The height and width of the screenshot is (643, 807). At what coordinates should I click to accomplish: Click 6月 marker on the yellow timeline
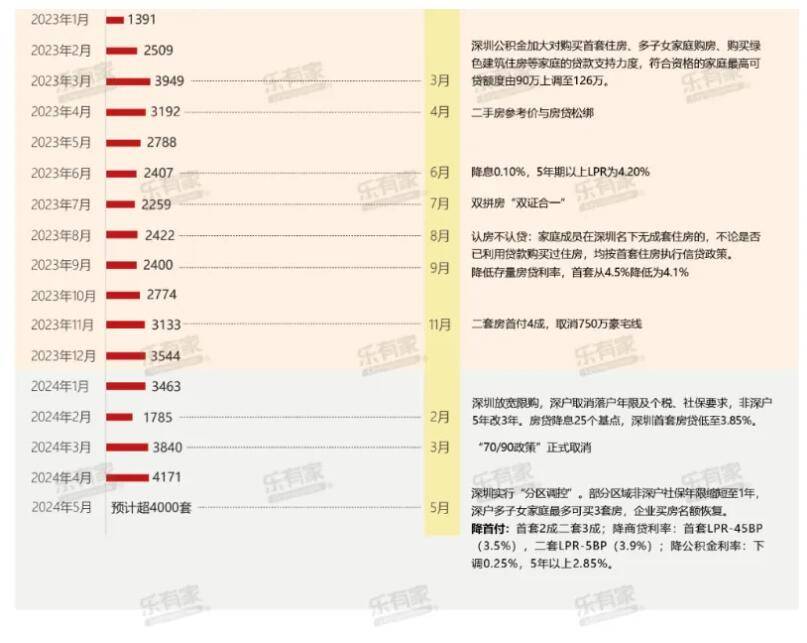440,173
